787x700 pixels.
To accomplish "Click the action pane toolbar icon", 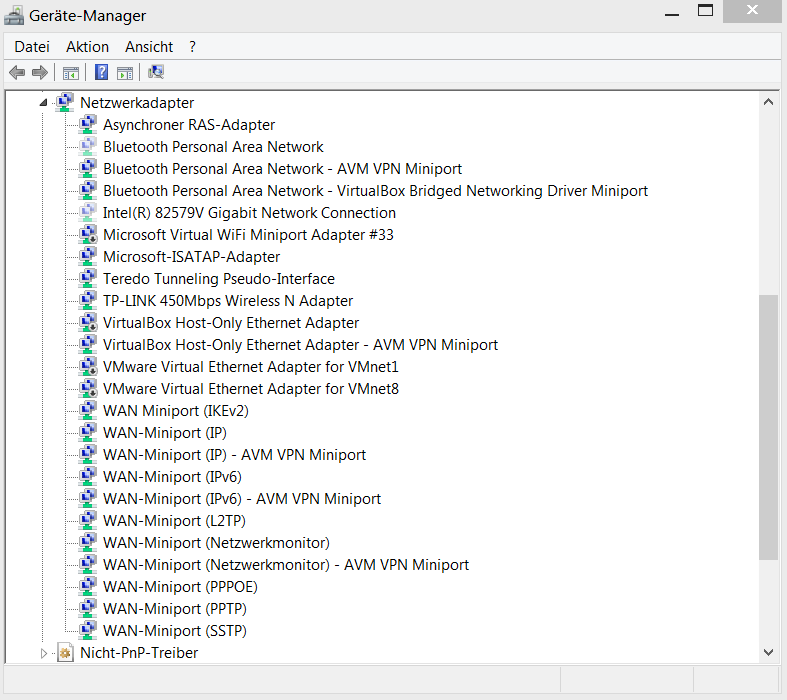I will pos(125,73).
